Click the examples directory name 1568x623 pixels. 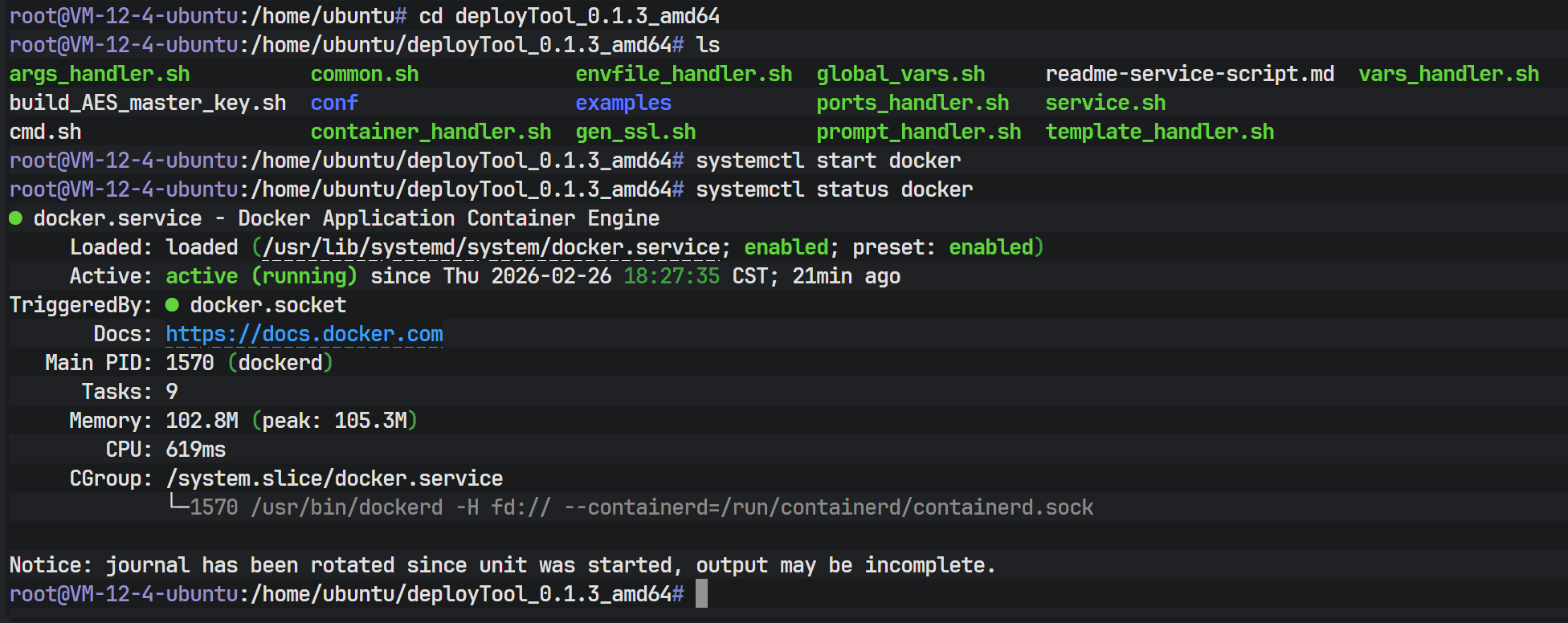tap(623, 103)
